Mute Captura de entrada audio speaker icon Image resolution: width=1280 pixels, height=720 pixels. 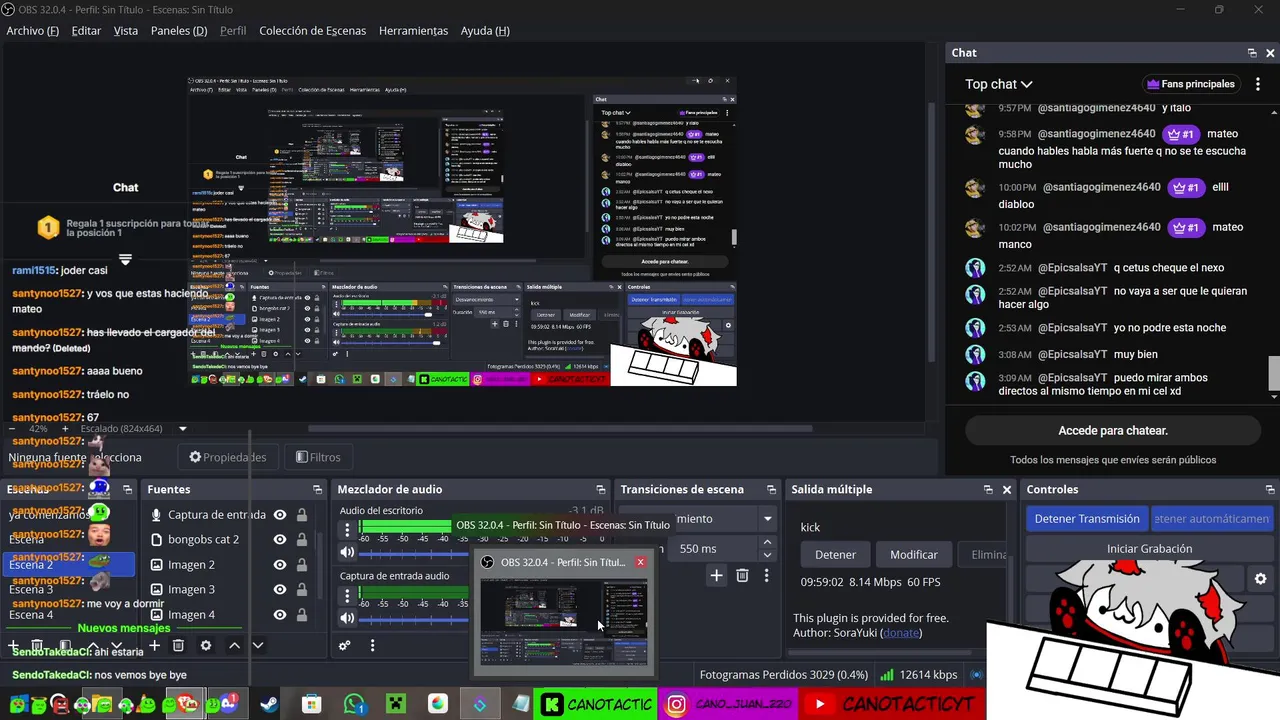coord(347,619)
